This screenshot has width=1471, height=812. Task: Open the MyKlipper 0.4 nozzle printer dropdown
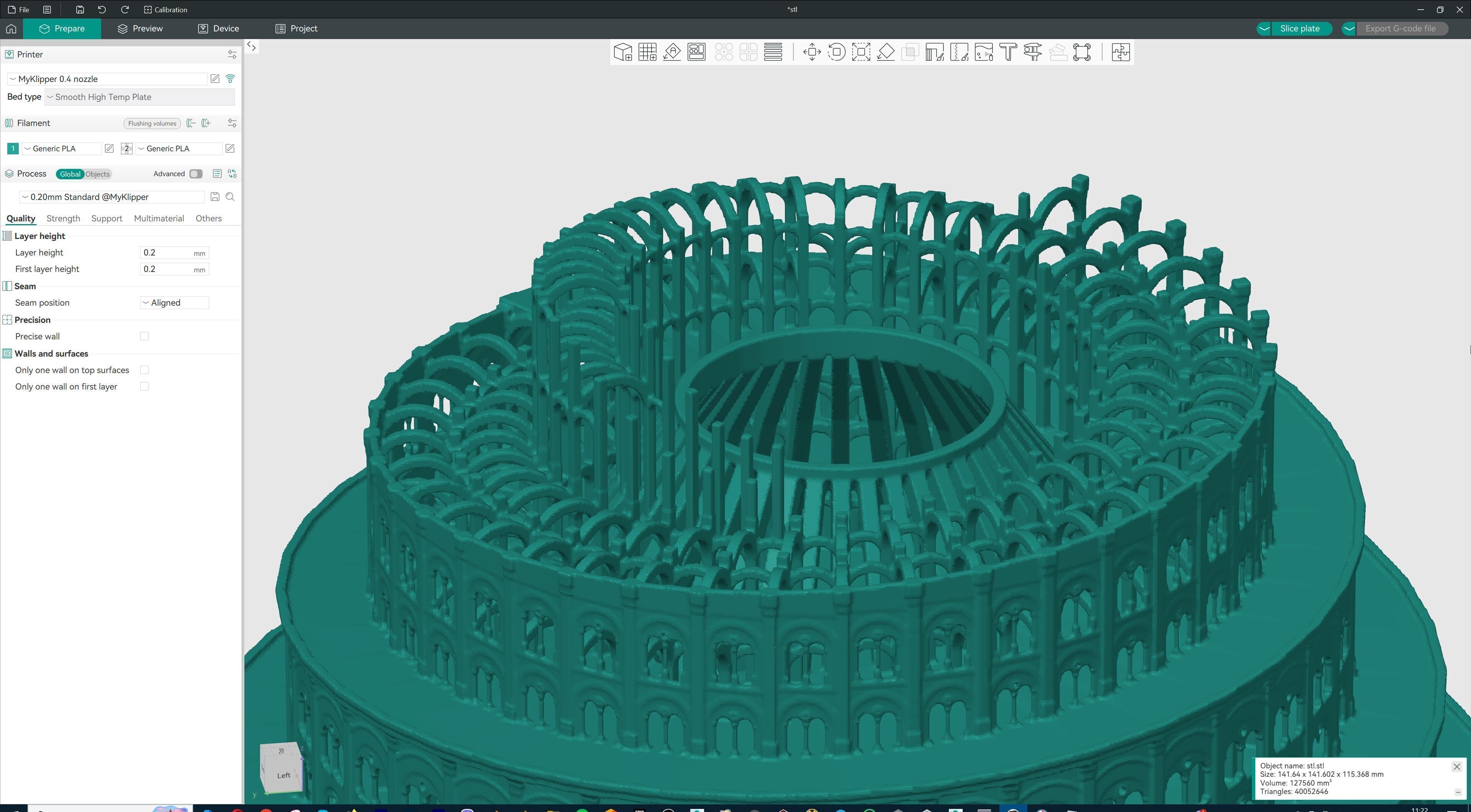[x=107, y=79]
